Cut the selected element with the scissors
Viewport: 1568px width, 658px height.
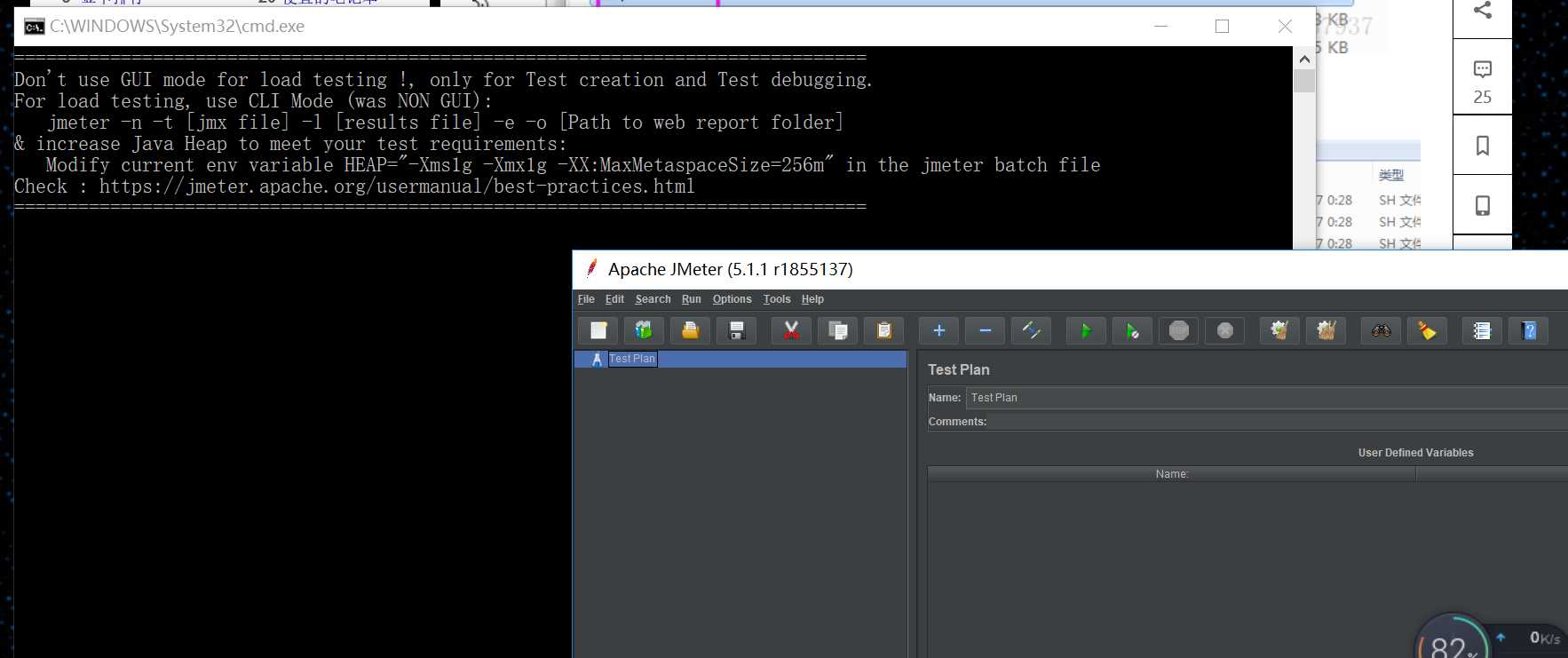(x=791, y=330)
